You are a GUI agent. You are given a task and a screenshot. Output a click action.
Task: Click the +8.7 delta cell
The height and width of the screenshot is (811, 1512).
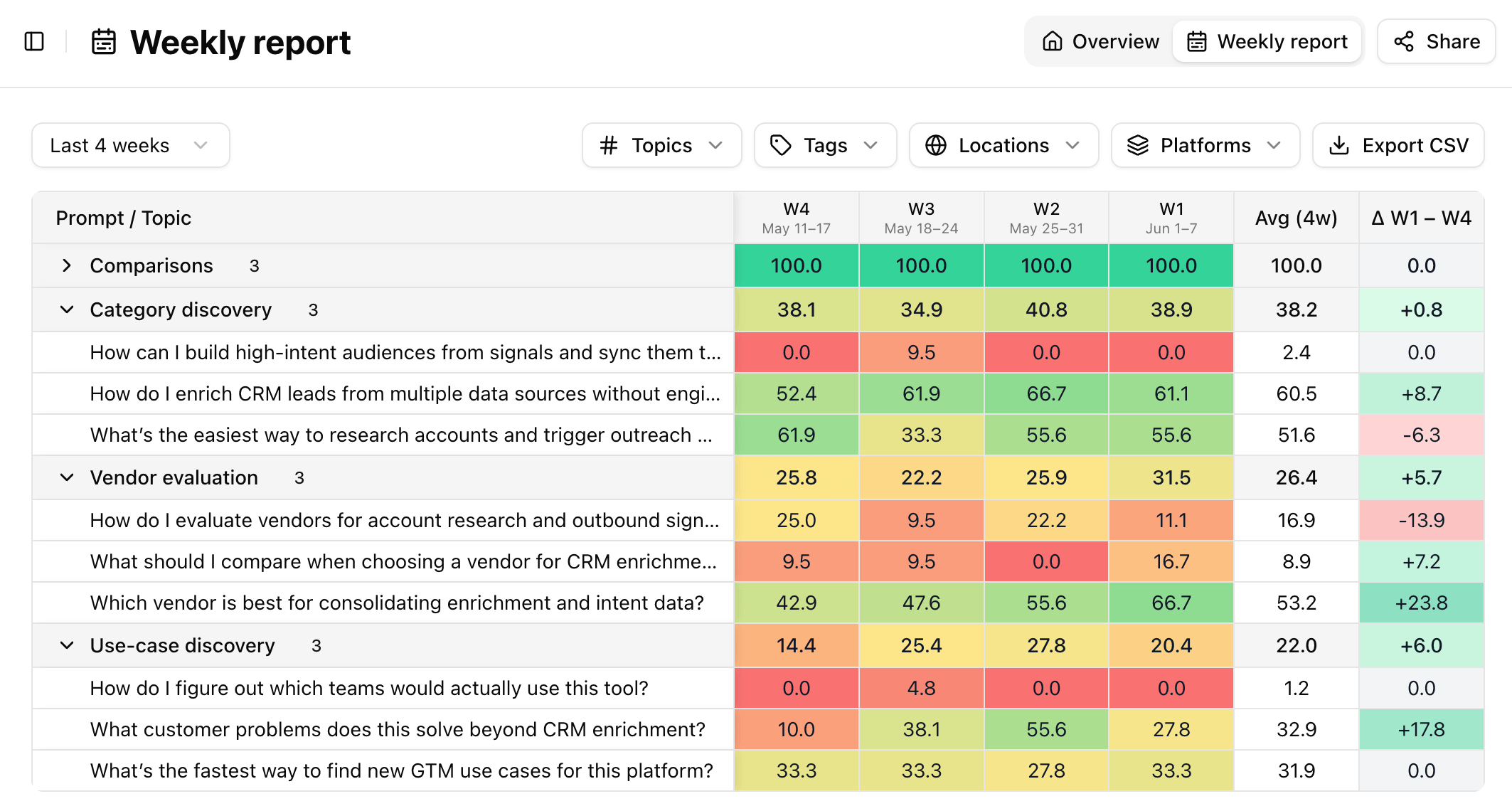tap(1422, 393)
